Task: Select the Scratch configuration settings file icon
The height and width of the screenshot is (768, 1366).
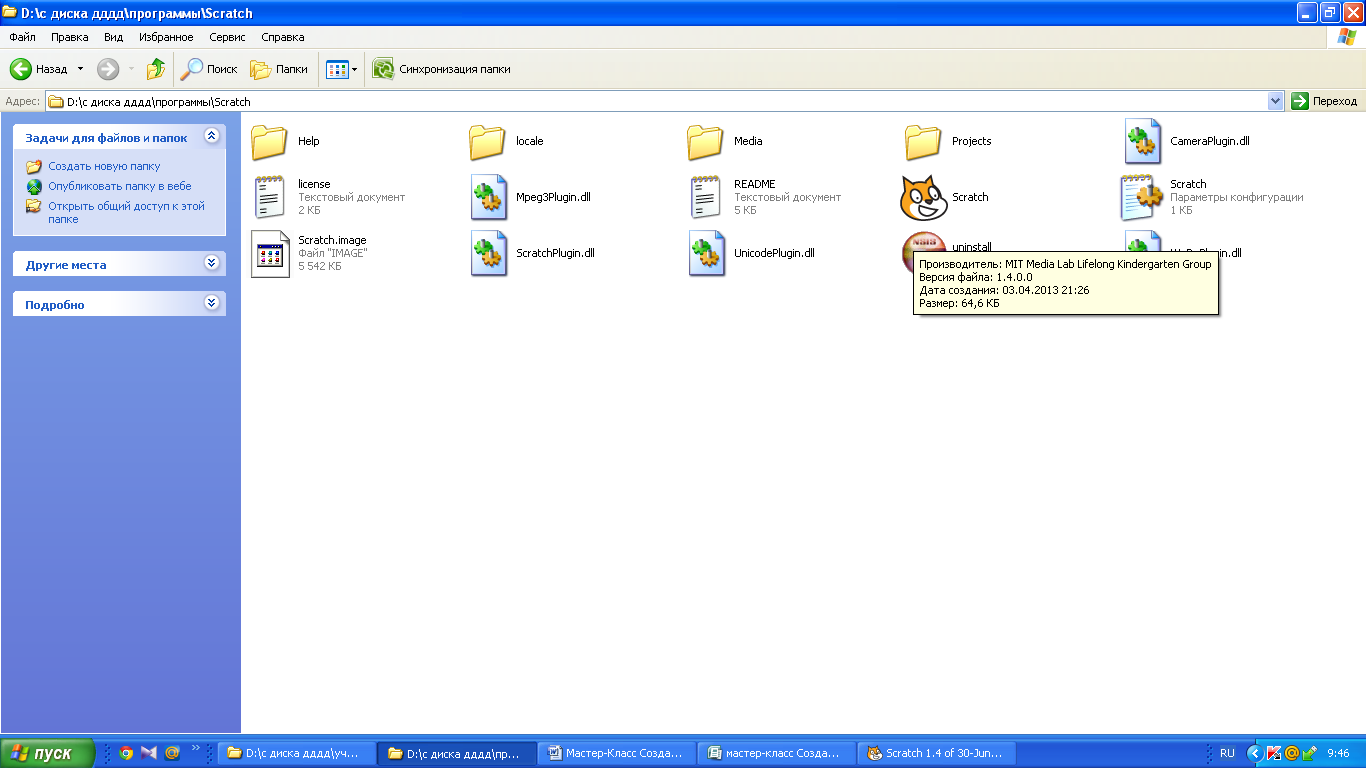Action: coord(1142,198)
